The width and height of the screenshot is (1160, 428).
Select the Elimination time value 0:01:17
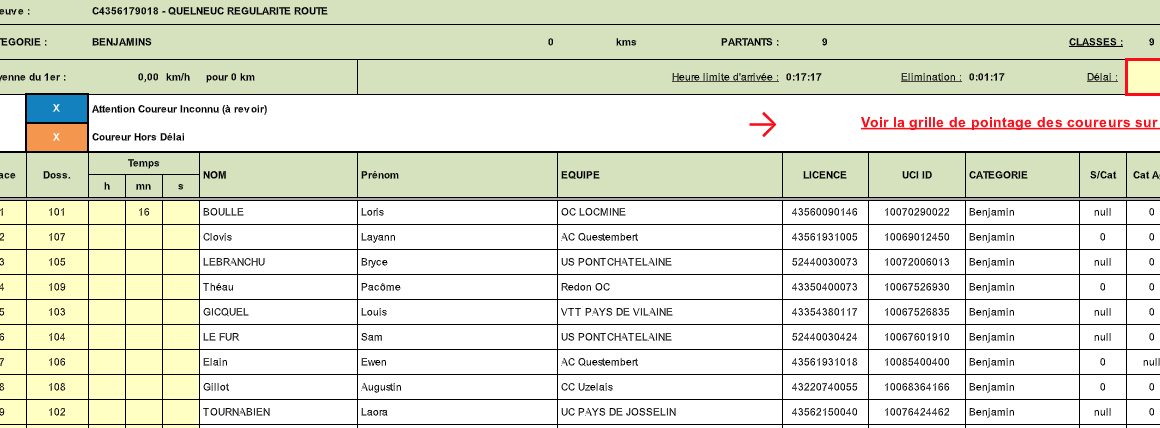click(986, 77)
